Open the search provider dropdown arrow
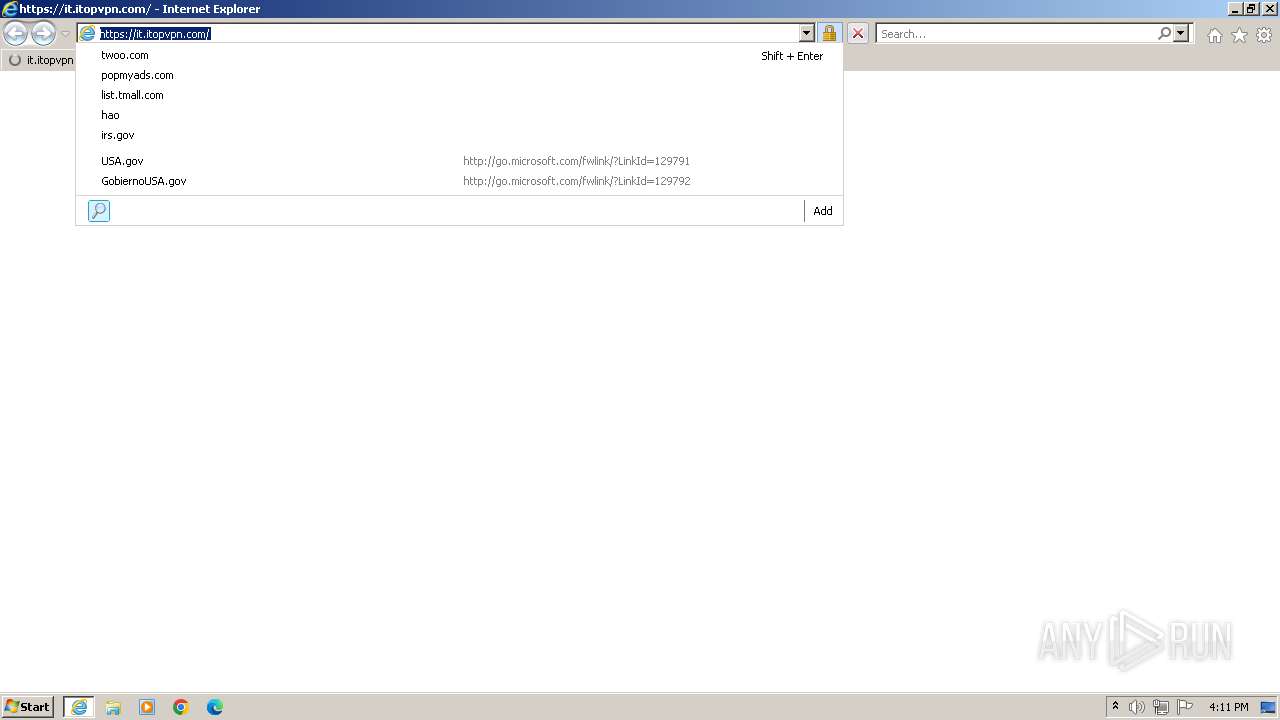1280x720 pixels. (x=1181, y=34)
